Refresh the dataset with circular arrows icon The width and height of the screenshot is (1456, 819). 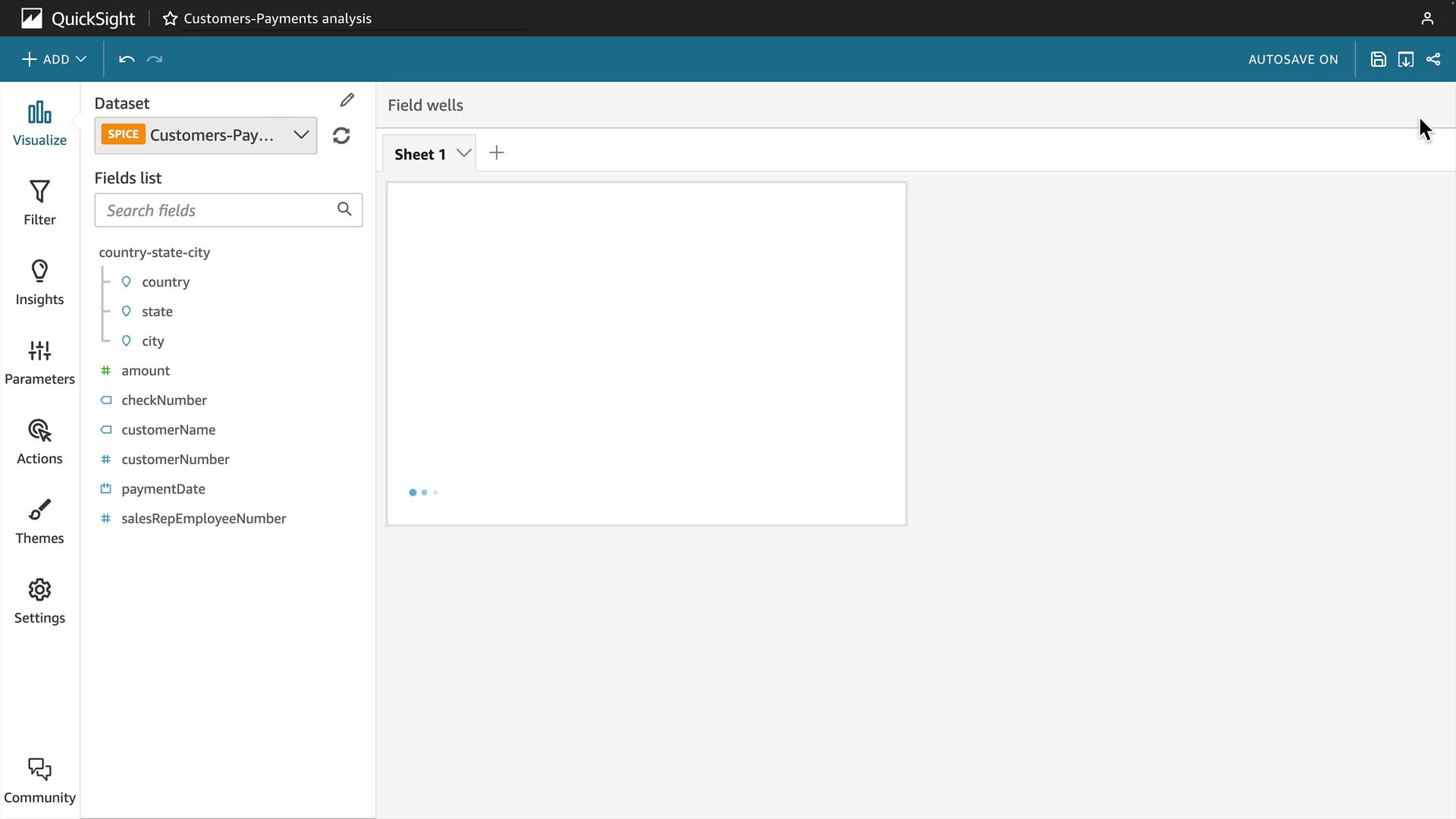pos(341,136)
